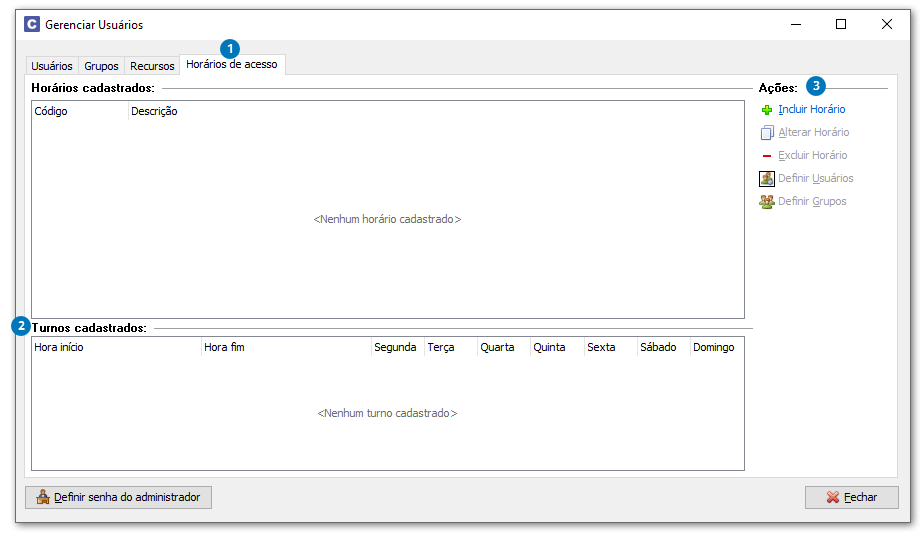Open the Definir Grupos action
The height and width of the screenshot is (536, 924).
(x=812, y=201)
